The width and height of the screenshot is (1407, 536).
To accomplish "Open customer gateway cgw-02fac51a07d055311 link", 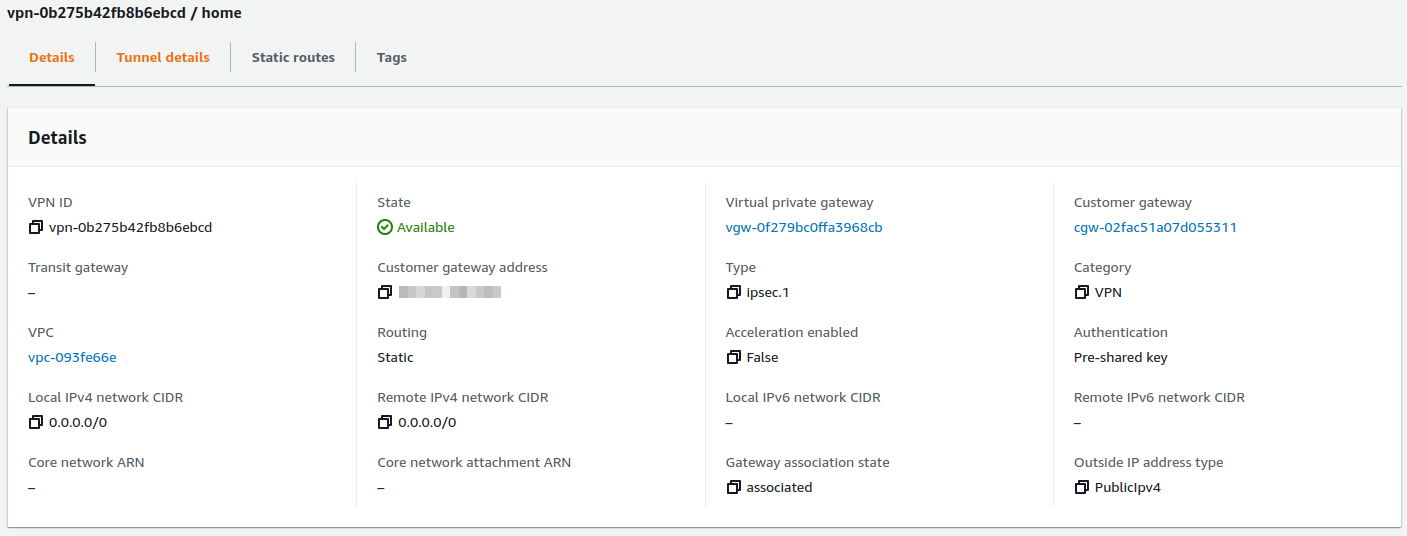I will (1155, 228).
